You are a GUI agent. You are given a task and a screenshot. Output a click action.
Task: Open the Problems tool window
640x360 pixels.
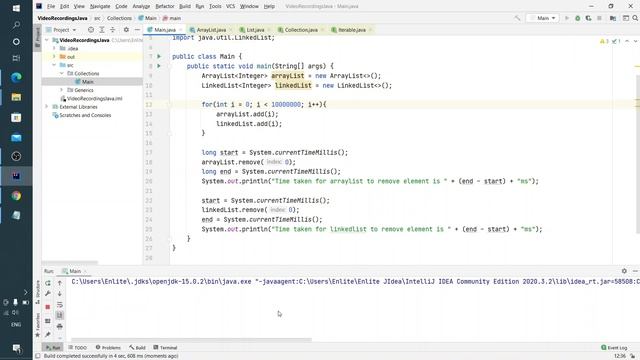tap(108, 347)
